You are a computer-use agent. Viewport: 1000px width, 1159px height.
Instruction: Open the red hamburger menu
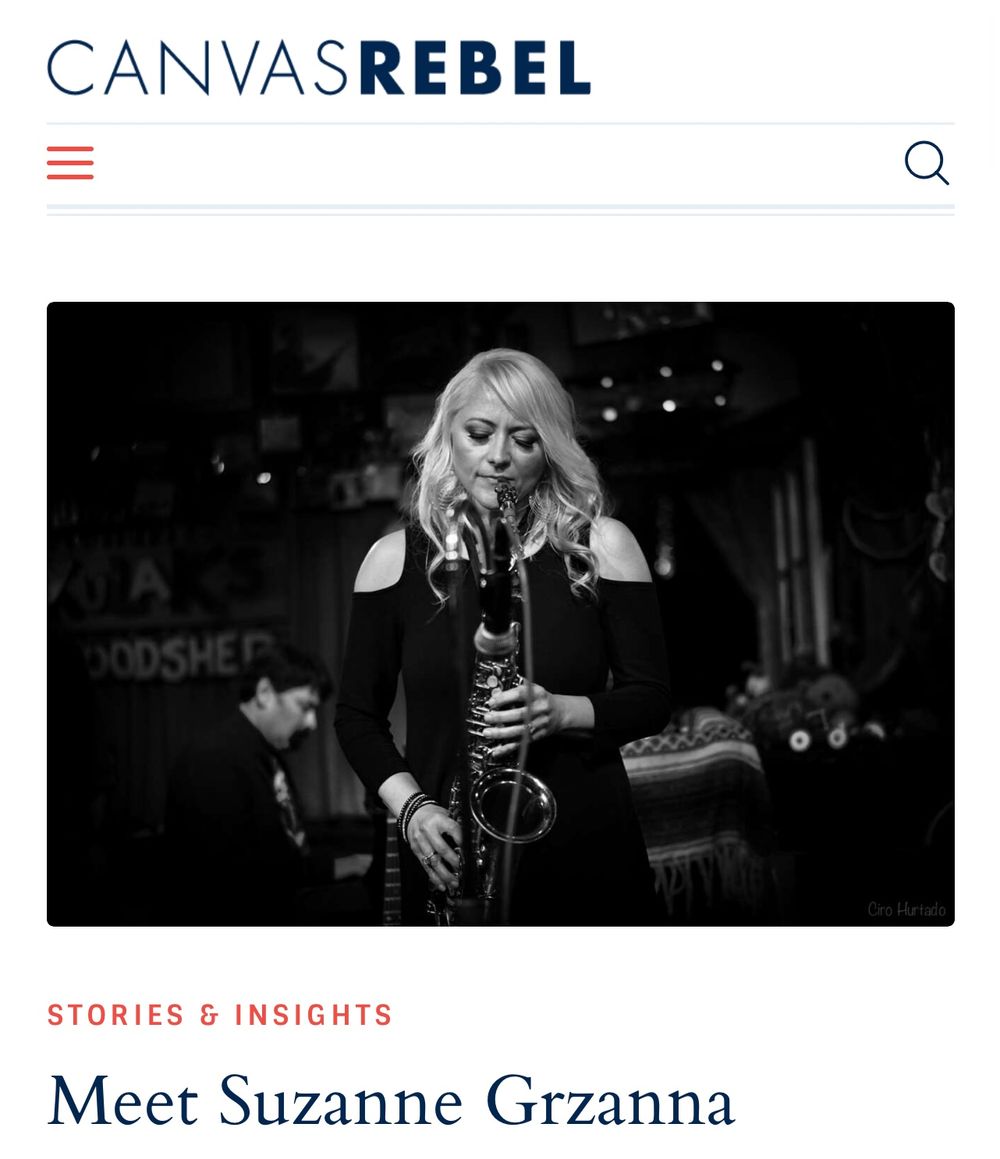(x=70, y=163)
